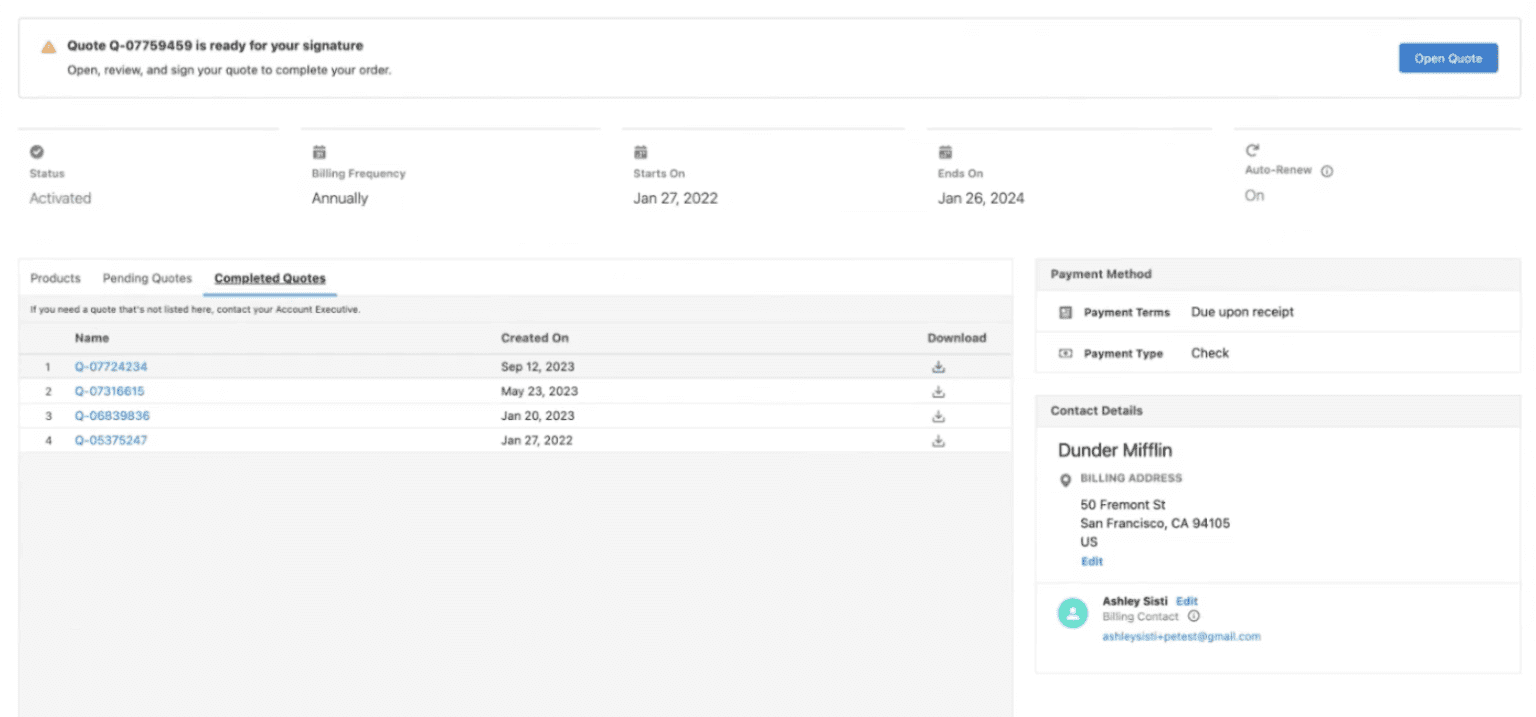The width and height of the screenshot is (1536, 717).
Task: Download quote Q-07316615 using download icon
Action: [x=938, y=392]
